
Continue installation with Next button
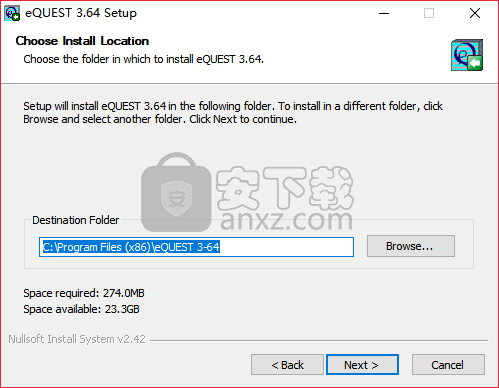click(362, 365)
